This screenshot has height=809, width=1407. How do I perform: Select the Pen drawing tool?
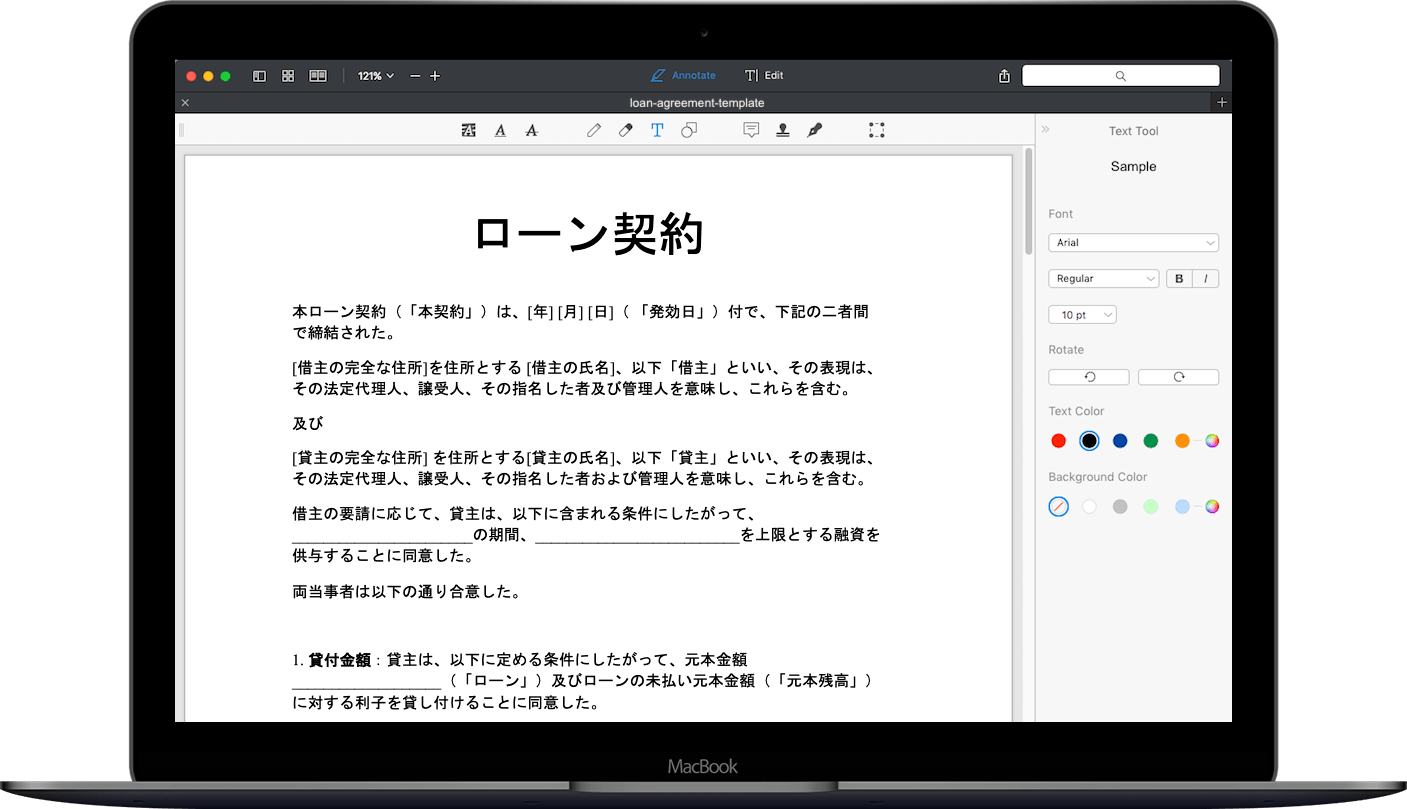point(594,130)
